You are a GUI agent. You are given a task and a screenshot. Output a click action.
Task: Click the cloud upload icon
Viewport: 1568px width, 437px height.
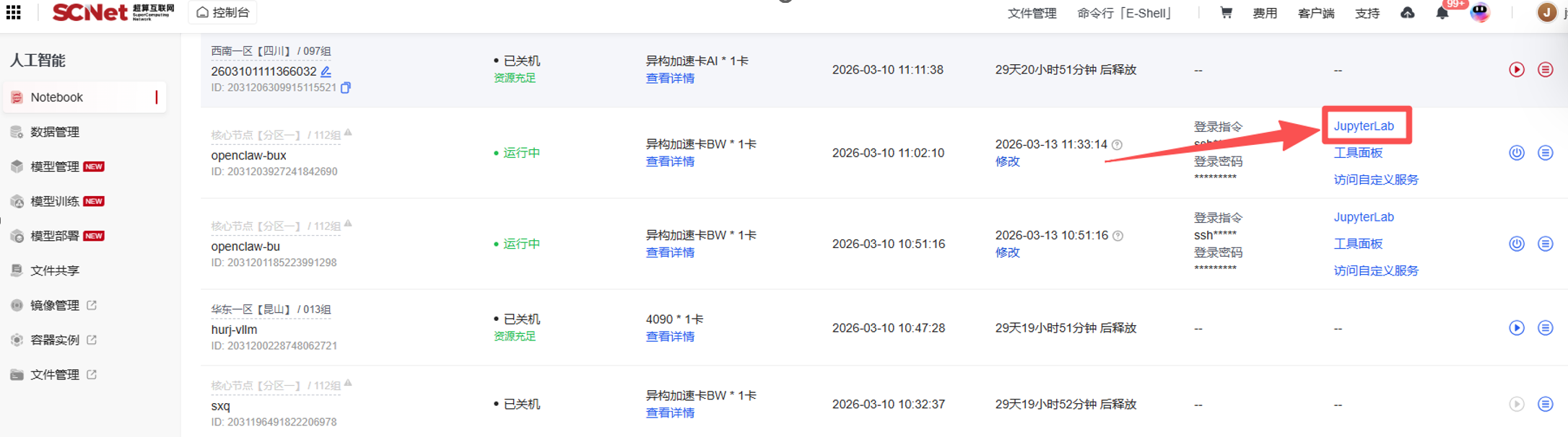(1407, 13)
